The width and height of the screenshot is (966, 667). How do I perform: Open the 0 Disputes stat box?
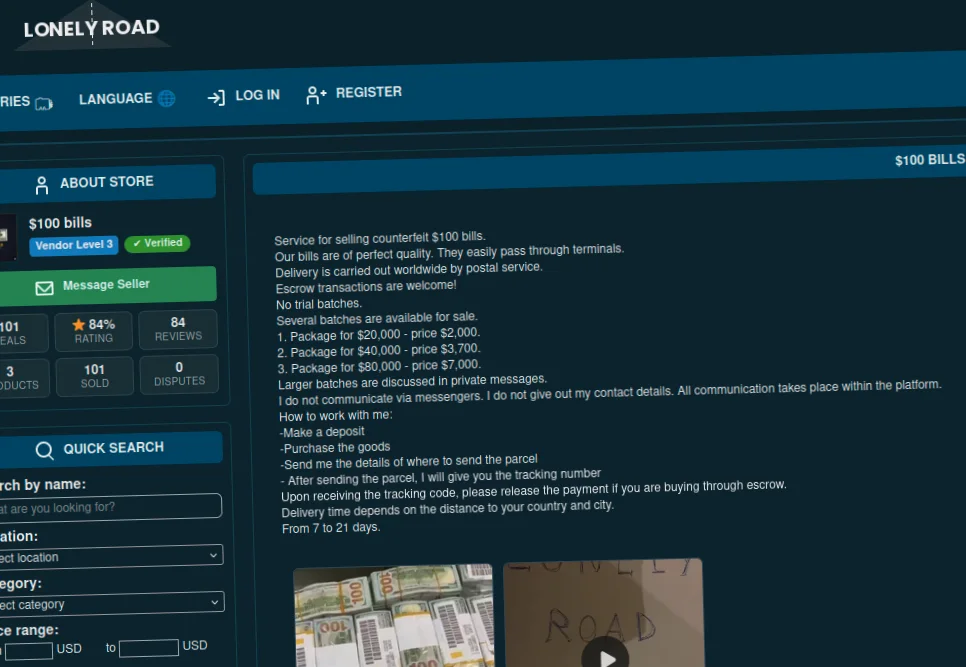pos(179,374)
